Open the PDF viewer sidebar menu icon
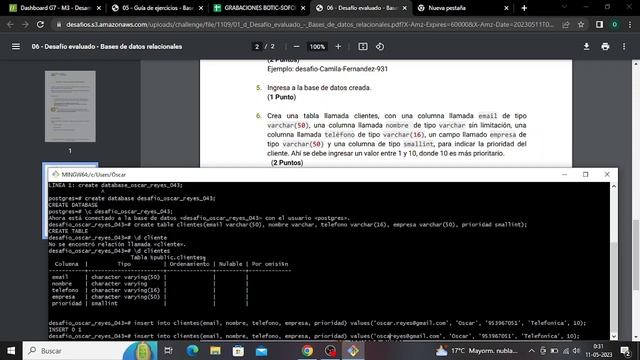640x360 pixels. [16, 47]
